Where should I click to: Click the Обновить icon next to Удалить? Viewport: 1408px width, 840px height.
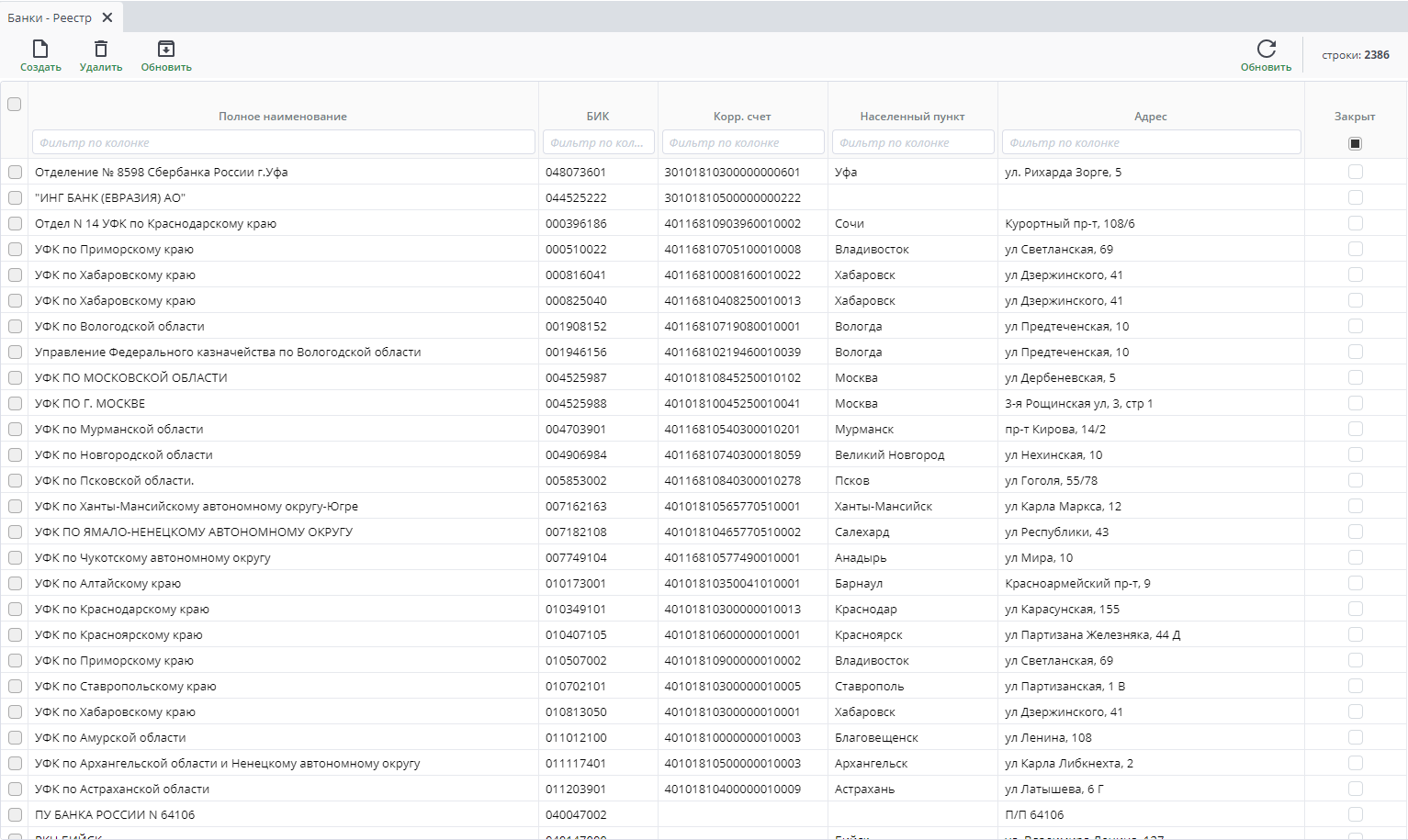pos(166,50)
